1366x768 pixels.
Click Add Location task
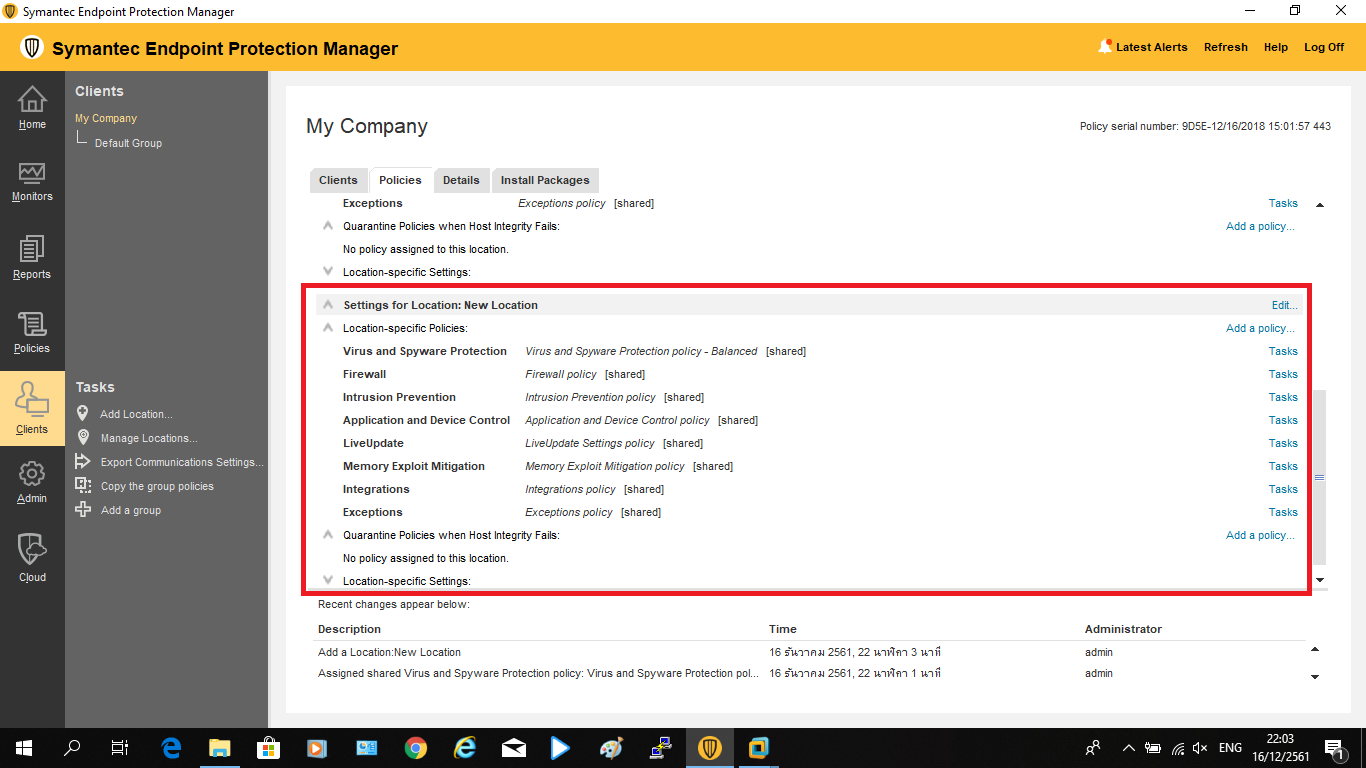point(136,414)
